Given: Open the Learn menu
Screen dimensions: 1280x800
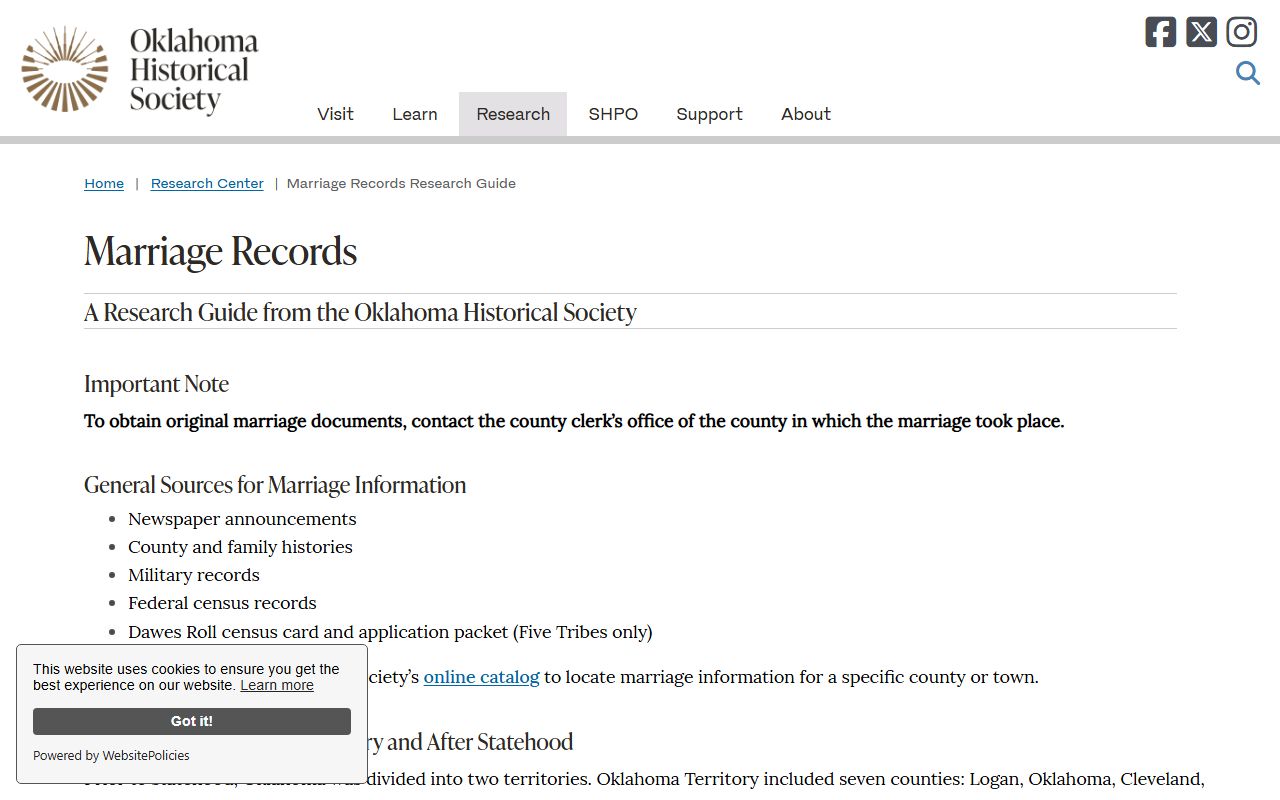Looking at the screenshot, I should point(415,114).
